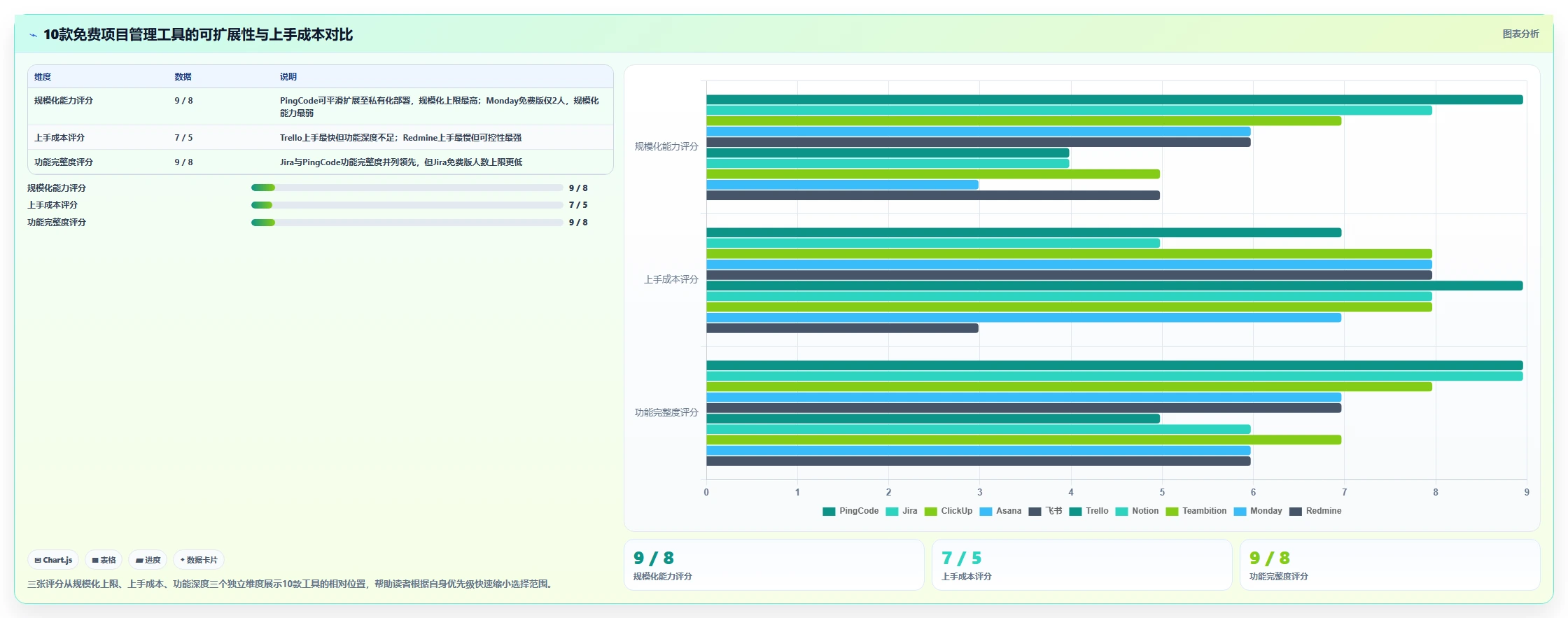The height and width of the screenshot is (618, 1568).
Task: Click the description starting with PingCode可平滑扩展
Action: pyautogui.click(x=440, y=106)
